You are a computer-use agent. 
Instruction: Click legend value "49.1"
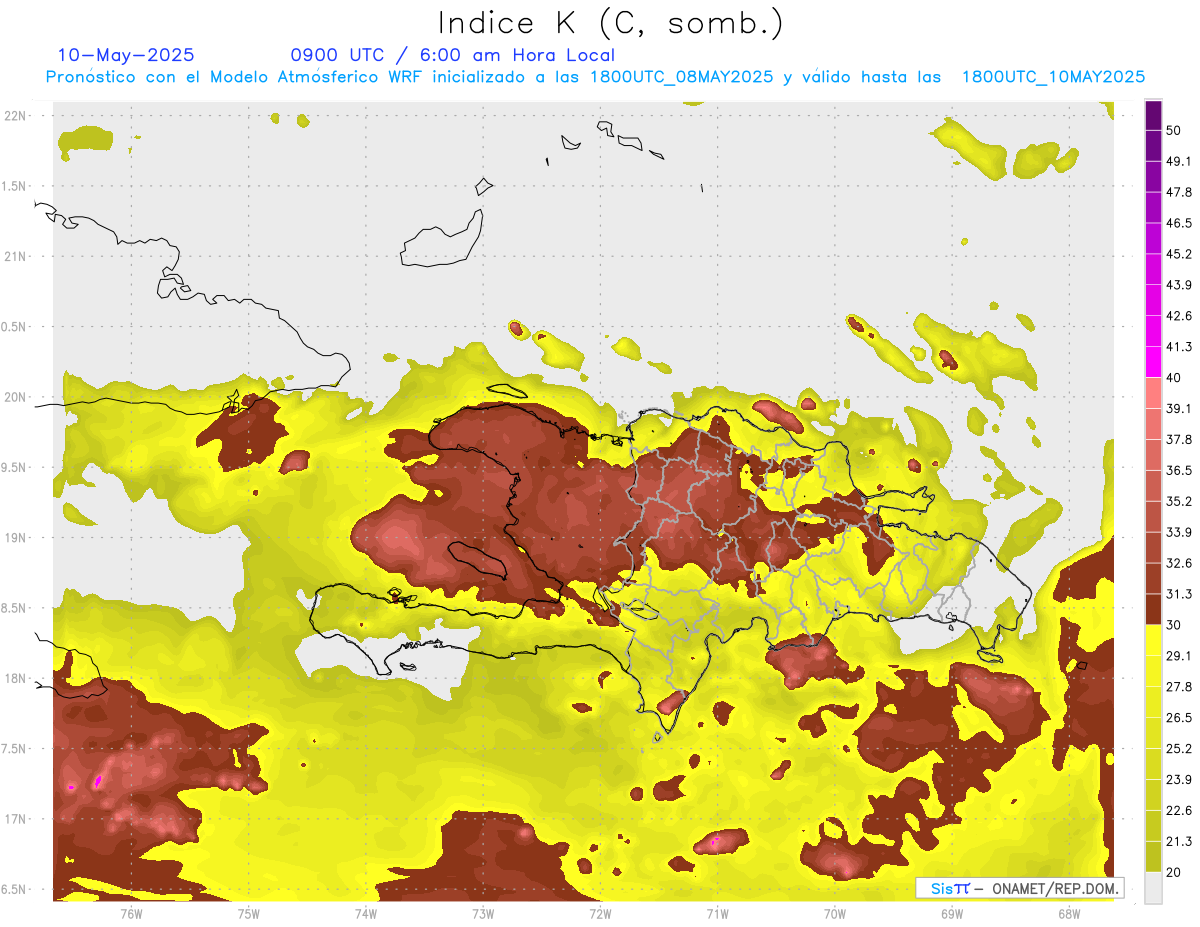[1179, 161]
